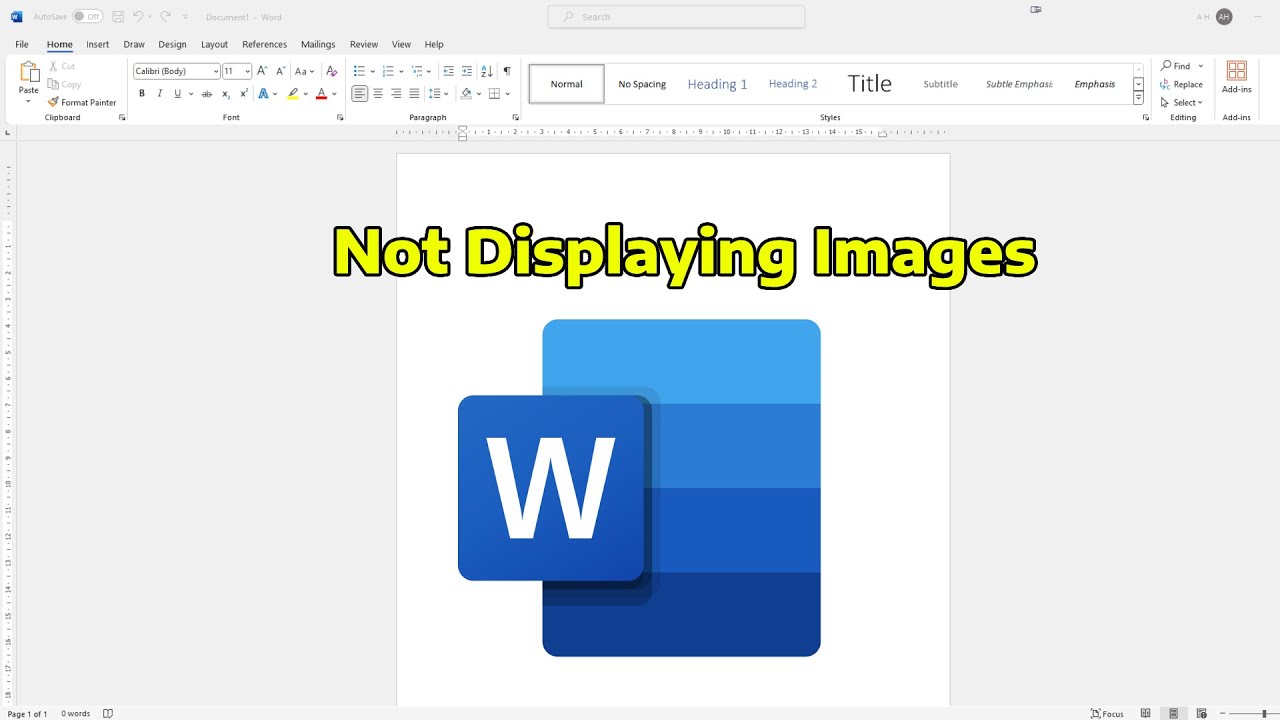Toggle Italic formatting
The image size is (1280, 720).
[x=159, y=94]
